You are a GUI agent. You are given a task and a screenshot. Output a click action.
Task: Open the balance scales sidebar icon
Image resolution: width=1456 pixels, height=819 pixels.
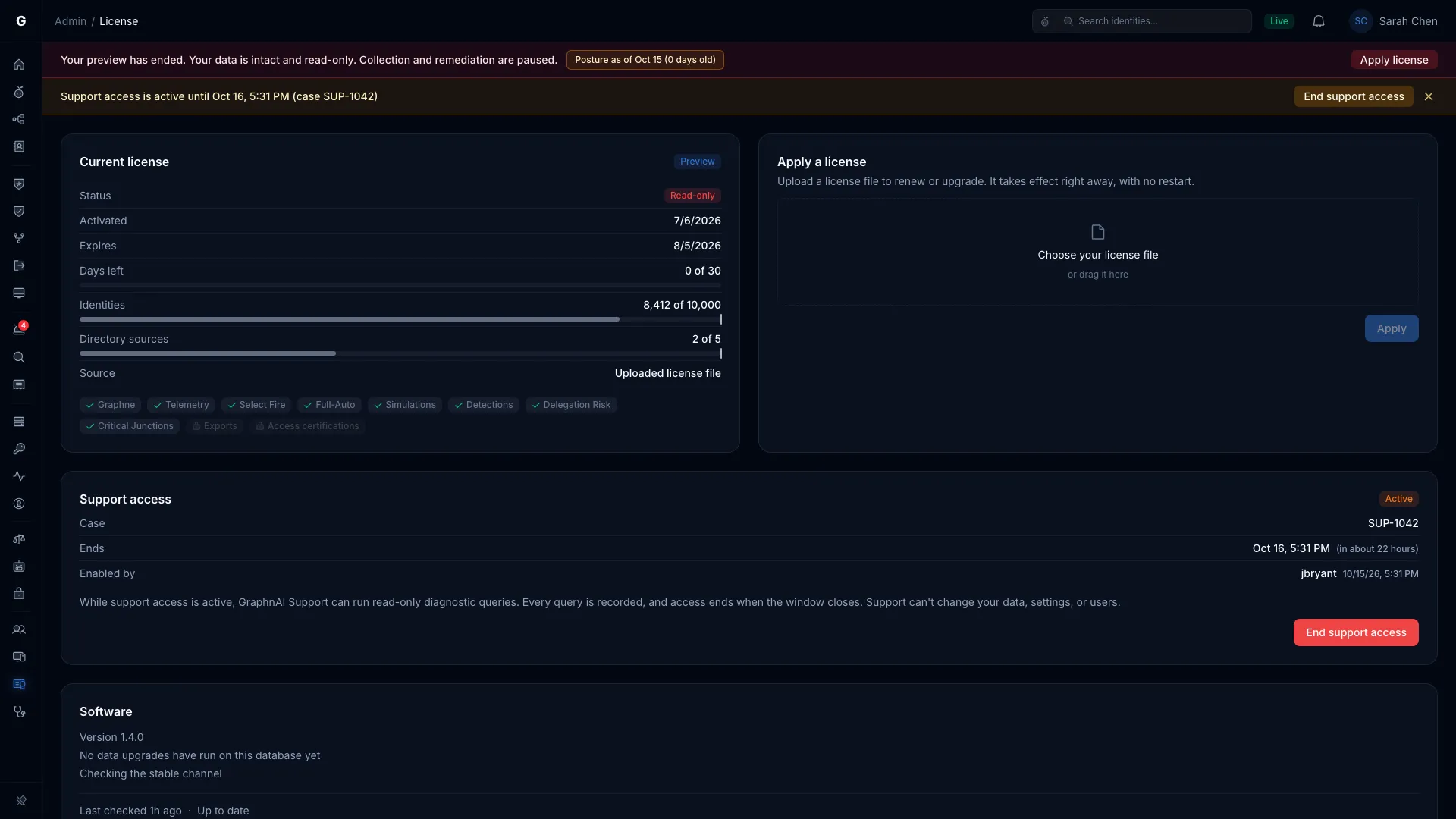[x=19, y=539]
